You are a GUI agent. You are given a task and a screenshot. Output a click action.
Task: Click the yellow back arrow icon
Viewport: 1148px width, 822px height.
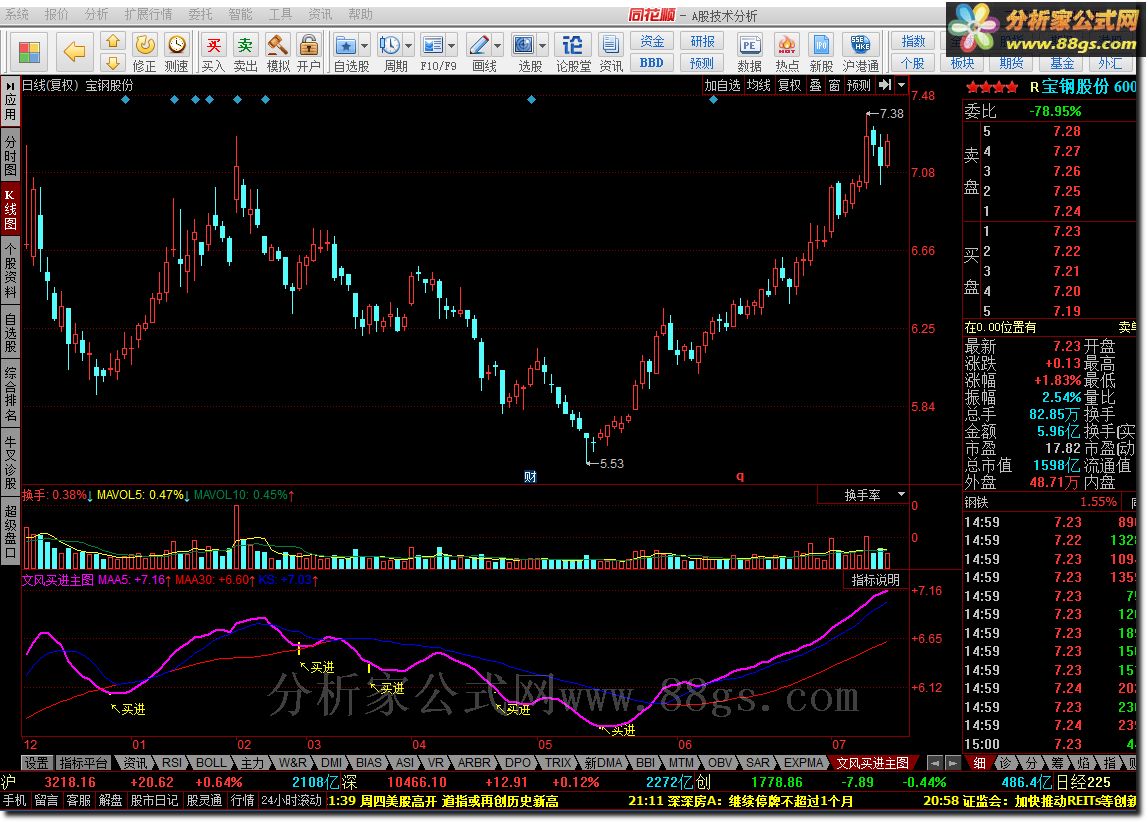point(74,52)
